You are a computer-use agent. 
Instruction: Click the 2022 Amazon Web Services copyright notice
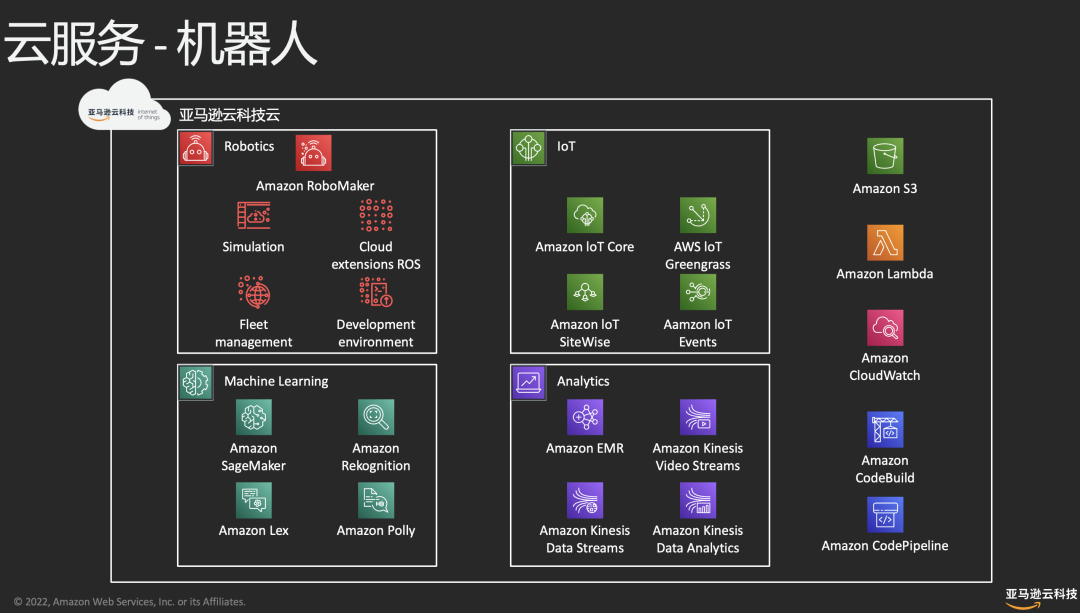(x=129, y=601)
